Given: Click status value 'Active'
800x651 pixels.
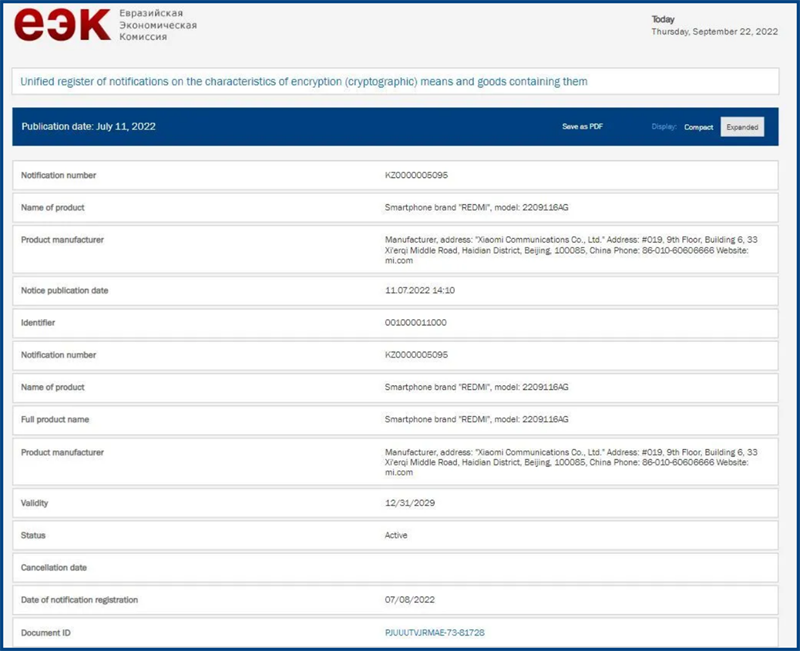Looking at the screenshot, I should [x=396, y=535].
